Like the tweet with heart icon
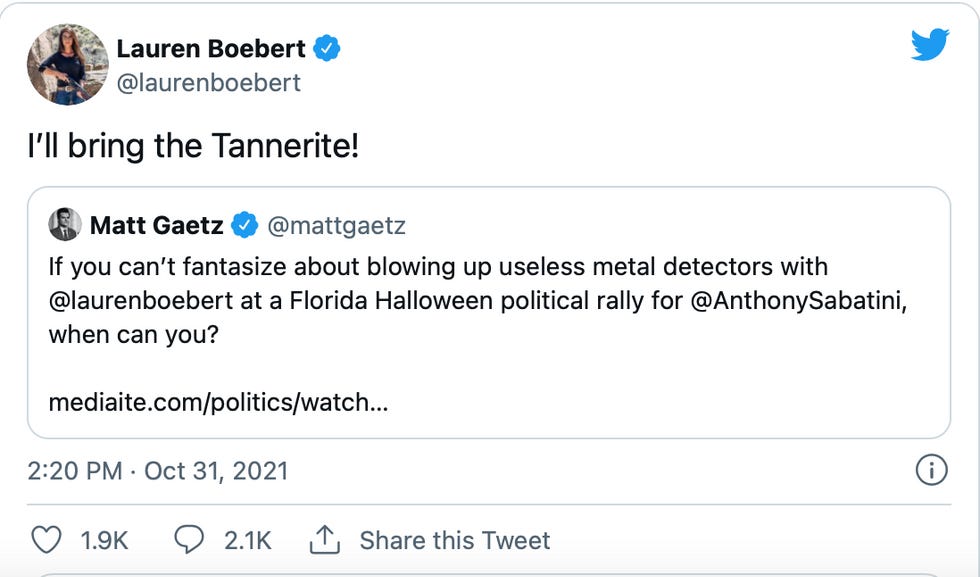Screen dimensions: 980x577 tap(46, 540)
